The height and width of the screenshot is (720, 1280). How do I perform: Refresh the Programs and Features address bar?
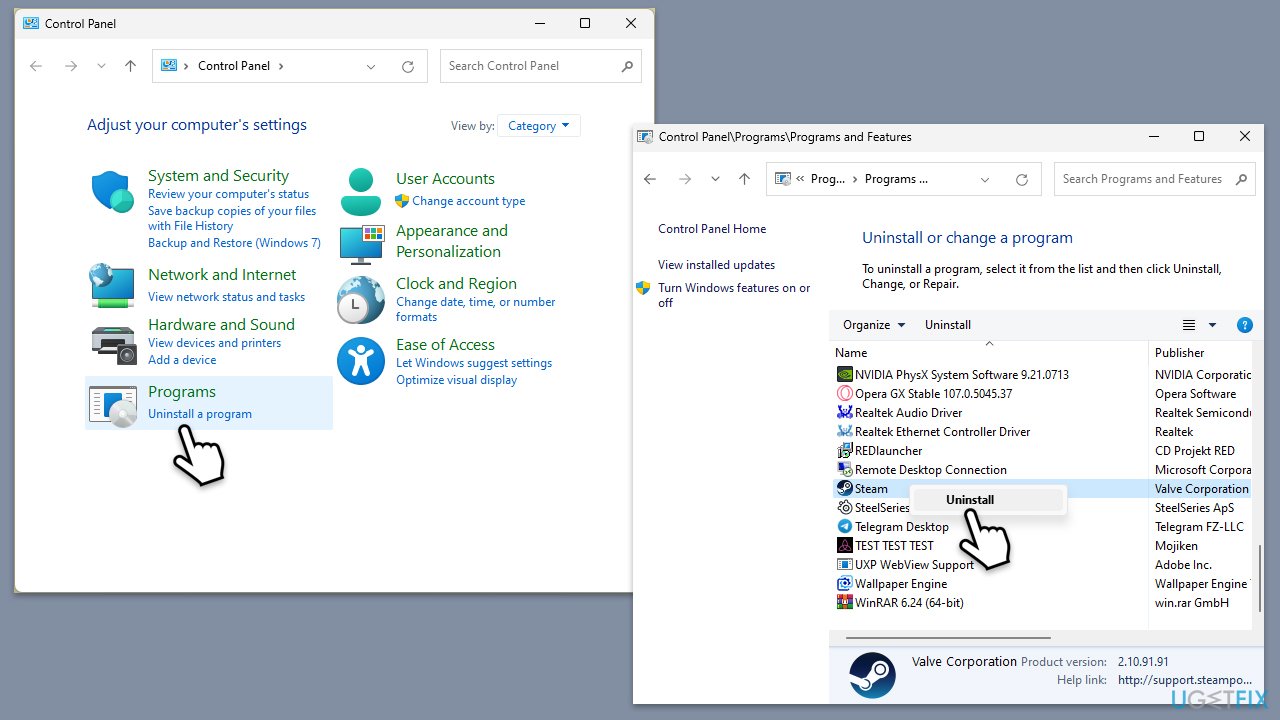click(x=1022, y=179)
